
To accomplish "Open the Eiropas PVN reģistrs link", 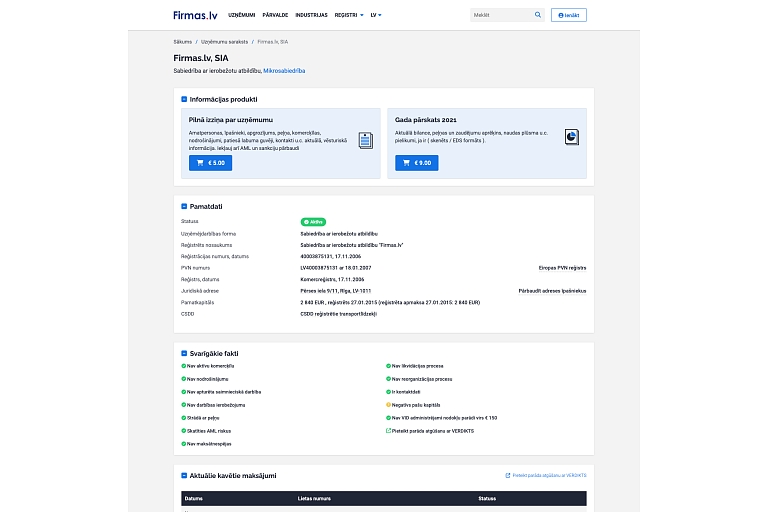I will coord(562,268).
